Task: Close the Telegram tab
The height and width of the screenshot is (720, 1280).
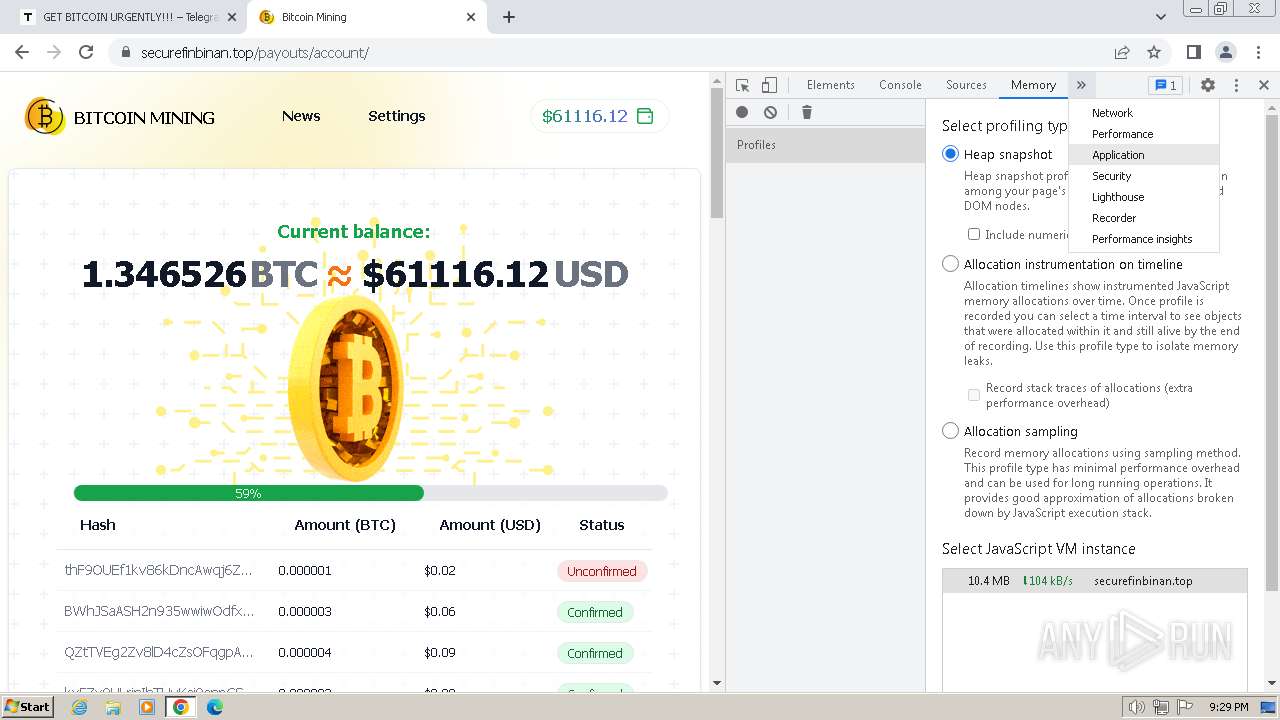Action: [231, 17]
